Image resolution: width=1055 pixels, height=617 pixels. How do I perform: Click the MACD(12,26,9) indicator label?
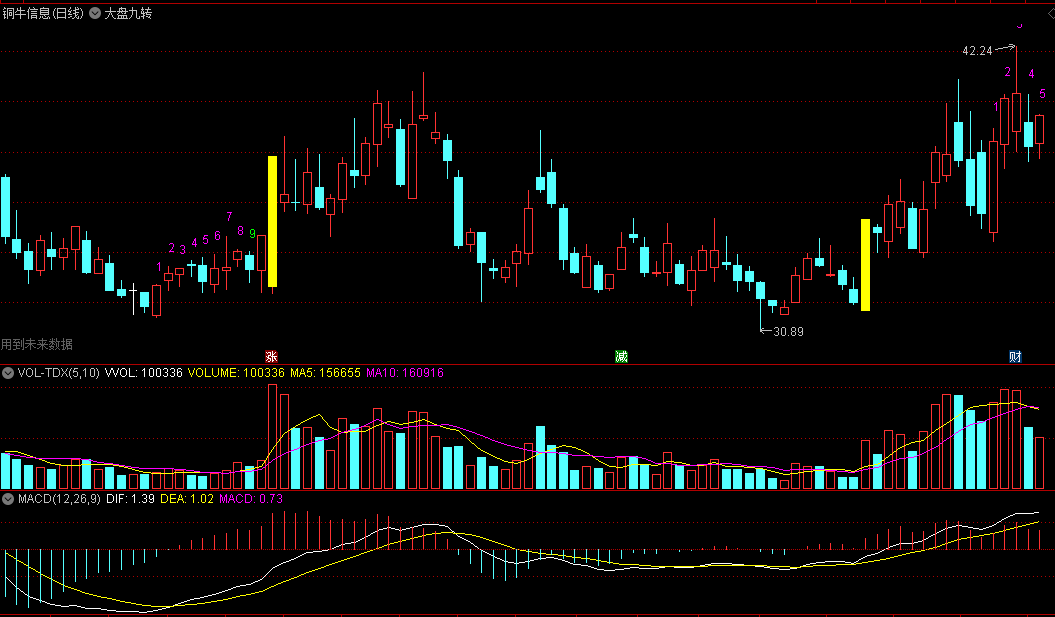click(59, 499)
